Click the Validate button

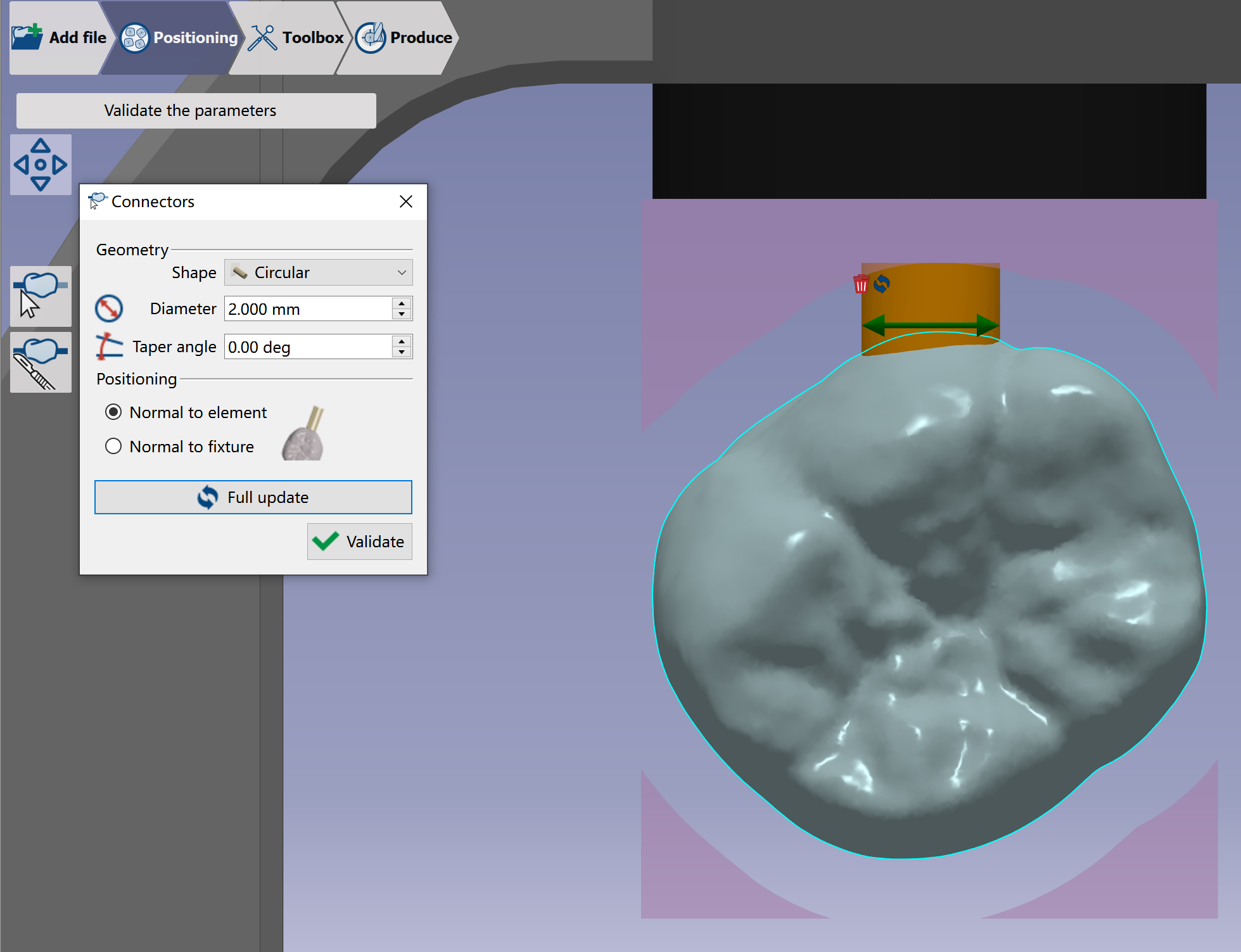(360, 542)
